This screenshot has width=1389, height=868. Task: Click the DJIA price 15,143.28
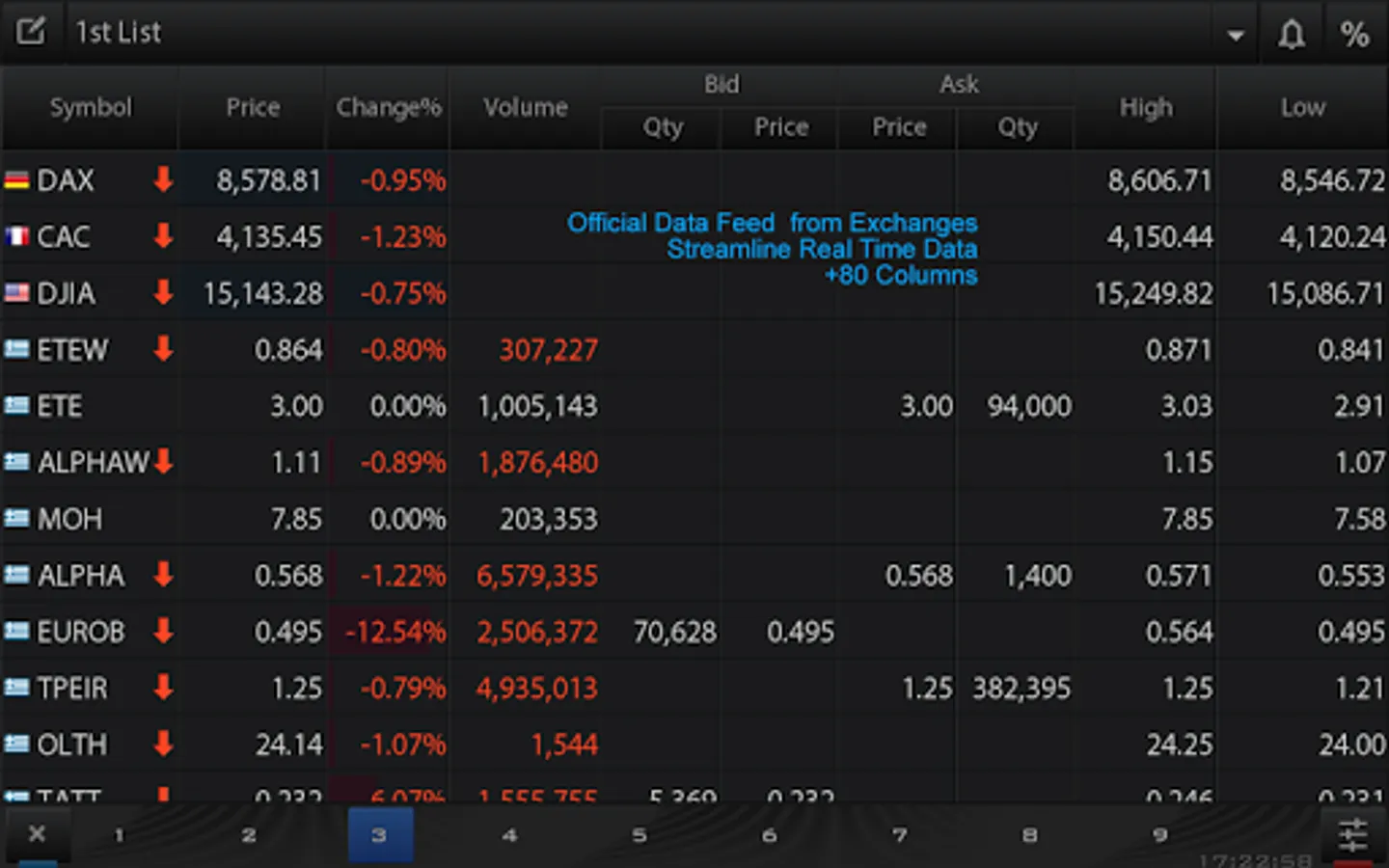pyautogui.click(x=262, y=294)
